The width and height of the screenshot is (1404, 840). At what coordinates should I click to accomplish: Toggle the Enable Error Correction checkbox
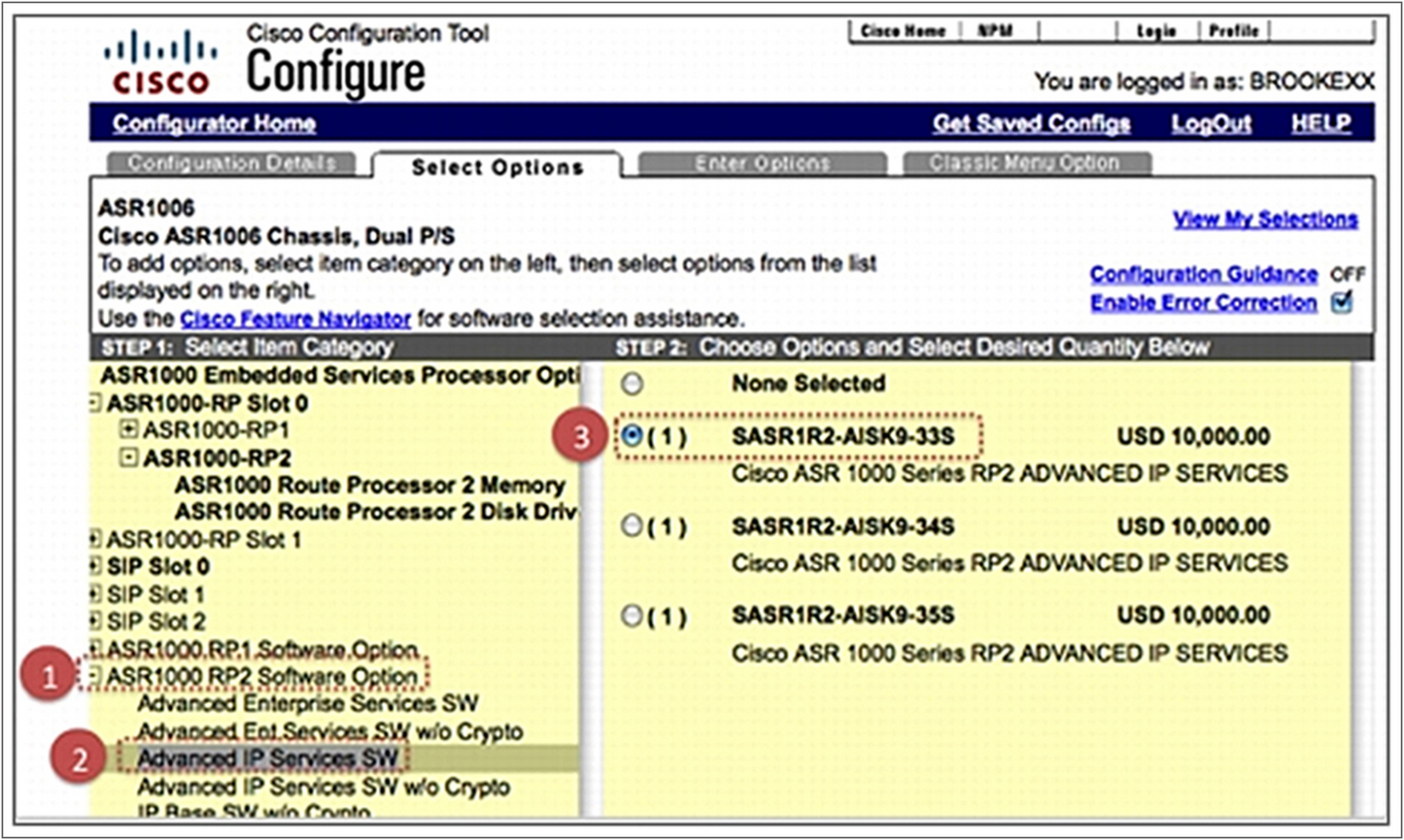tap(1342, 302)
